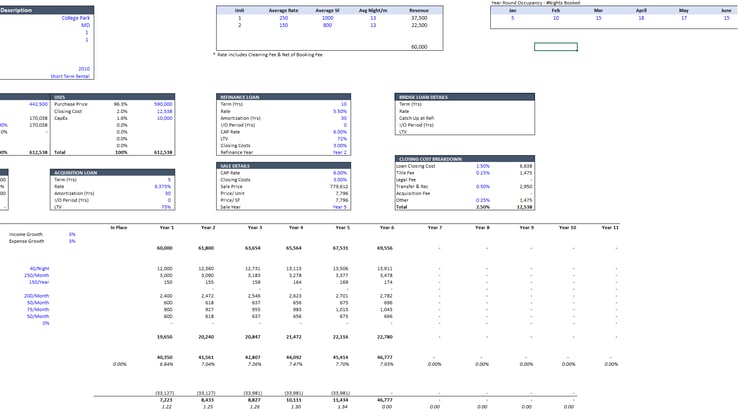750x410 pixels.
Task: Click the 'In Place' column header
Action: coord(119,228)
